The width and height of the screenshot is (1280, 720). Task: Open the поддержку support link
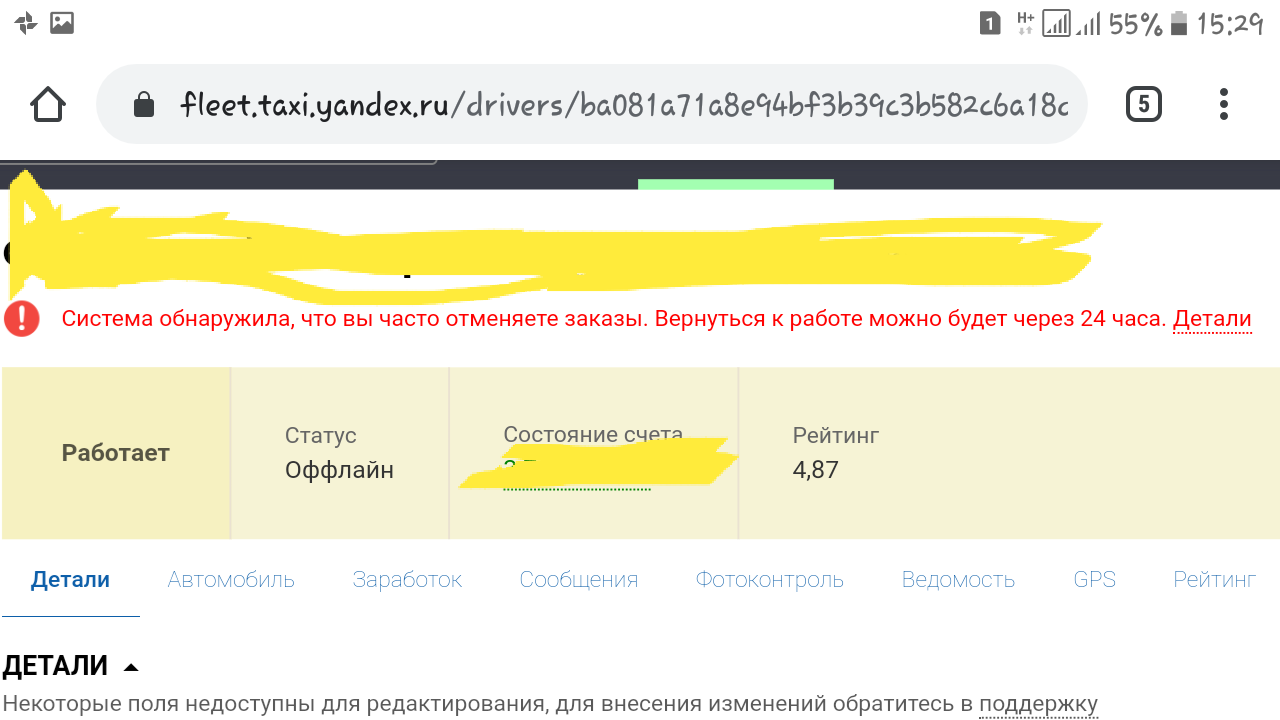(1038, 704)
